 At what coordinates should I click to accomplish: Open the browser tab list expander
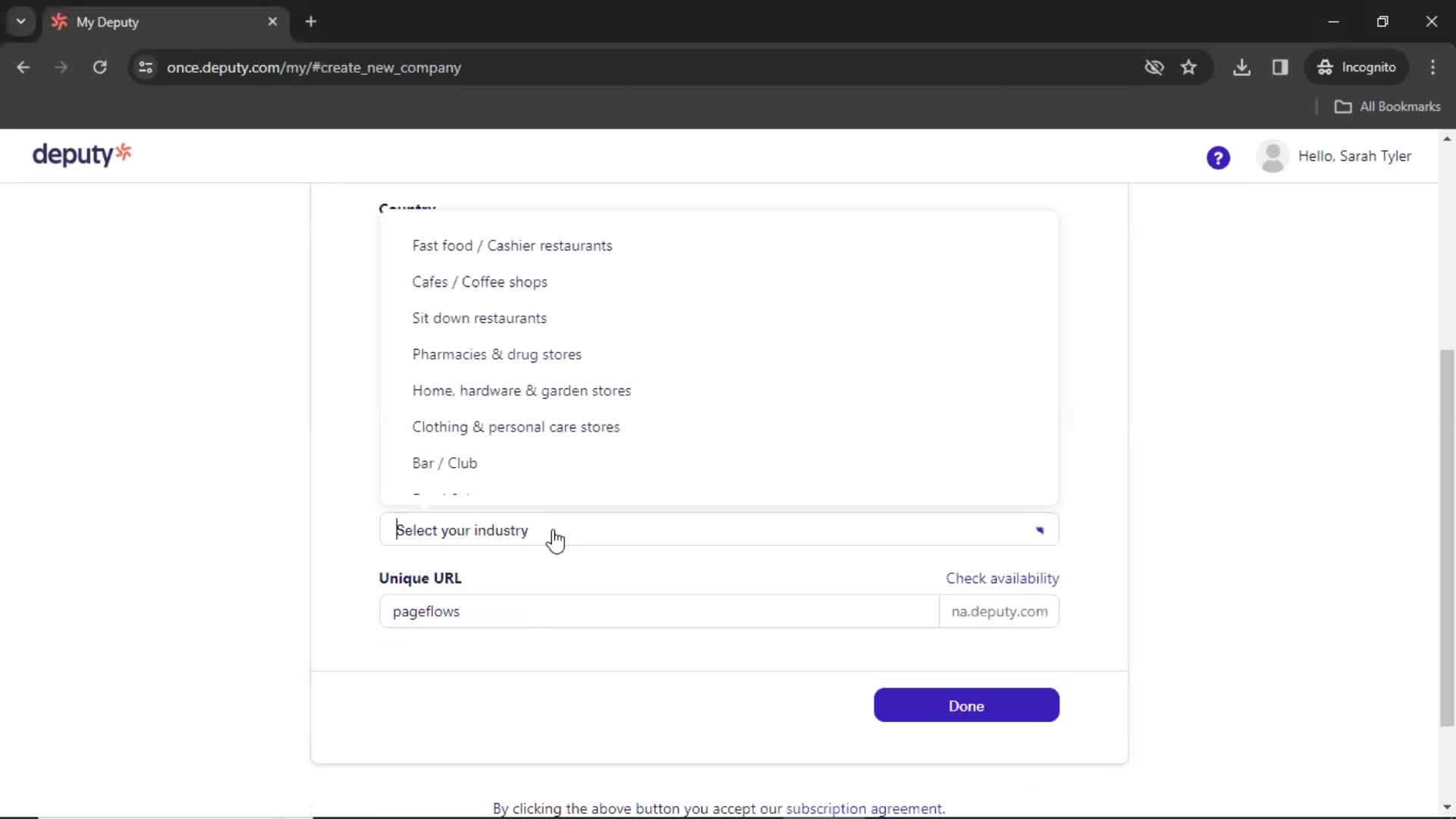[x=19, y=21]
